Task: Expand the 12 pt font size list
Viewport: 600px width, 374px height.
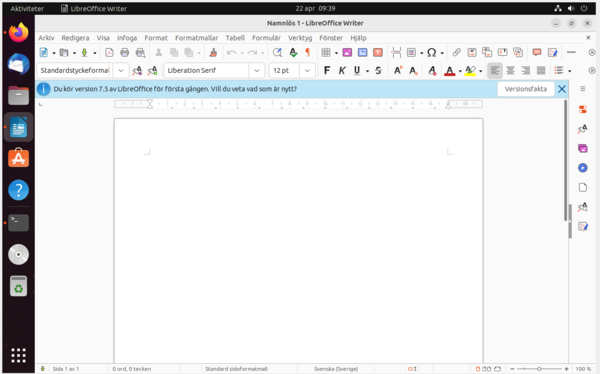Action: point(307,70)
